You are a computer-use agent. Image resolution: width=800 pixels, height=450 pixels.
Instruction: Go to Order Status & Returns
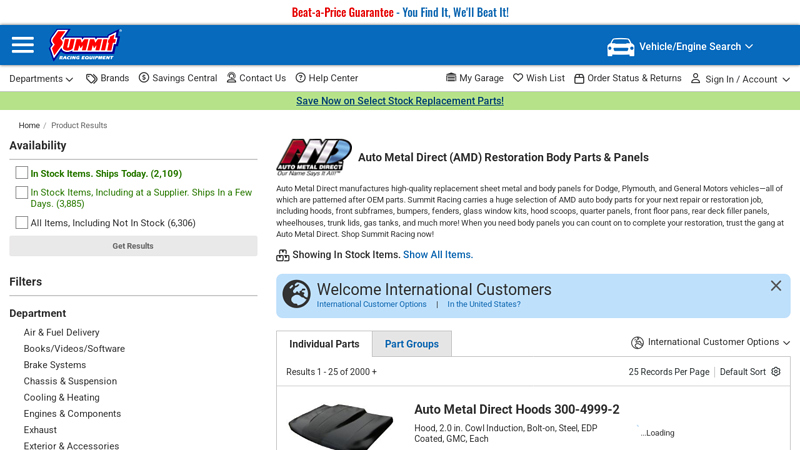pos(634,78)
